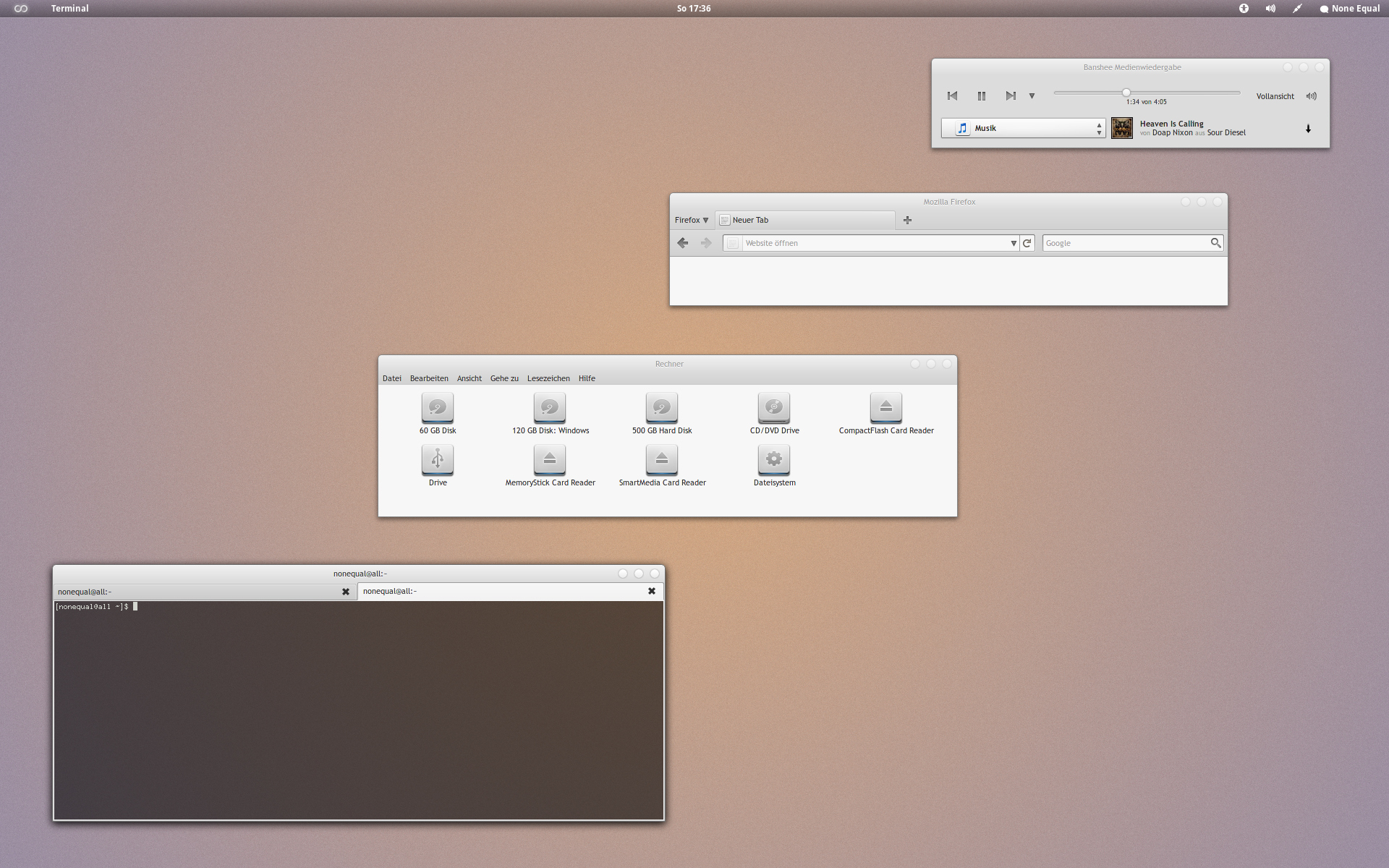Close the second terminal tab

(x=652, y=591)
